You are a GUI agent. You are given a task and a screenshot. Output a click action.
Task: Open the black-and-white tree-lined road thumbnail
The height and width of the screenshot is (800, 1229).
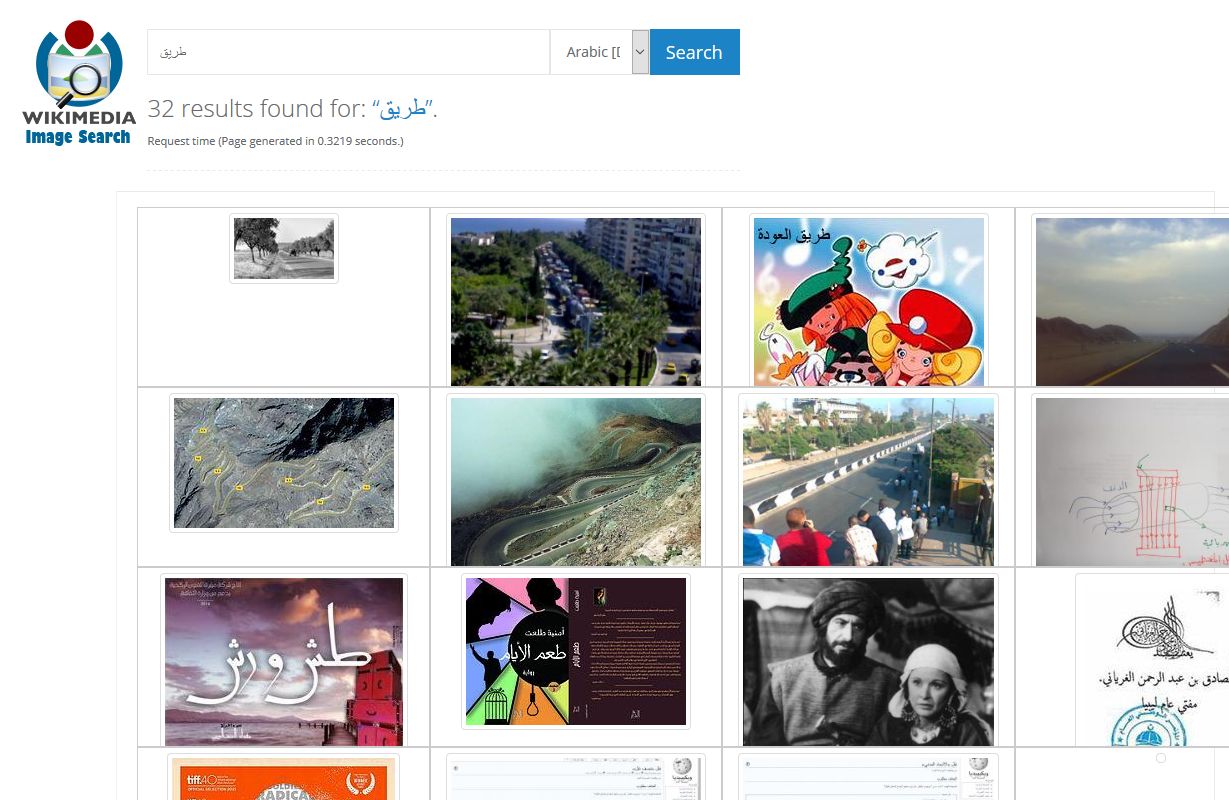[x=284, y=248]
